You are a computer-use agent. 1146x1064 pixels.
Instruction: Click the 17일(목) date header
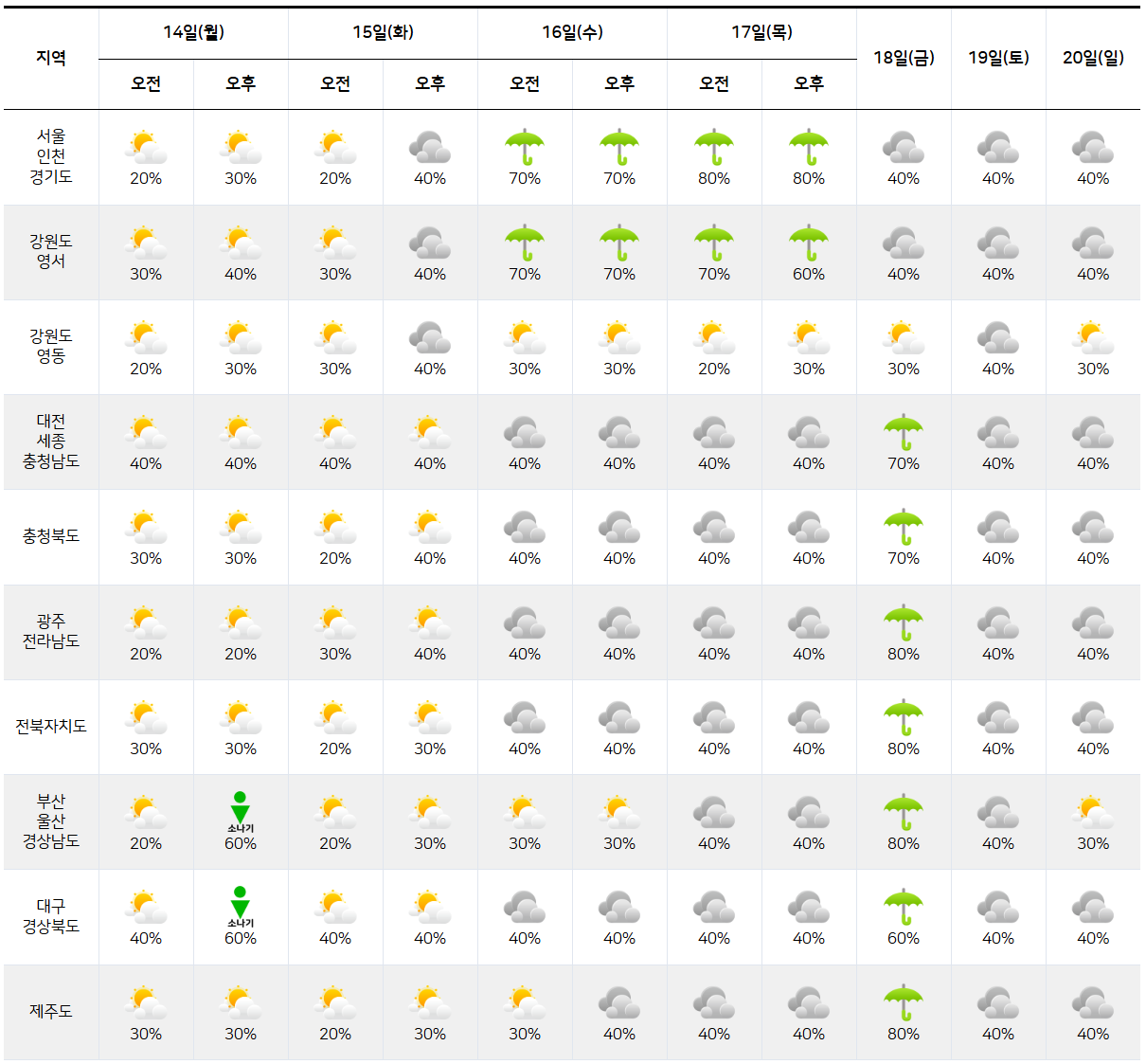761,32
